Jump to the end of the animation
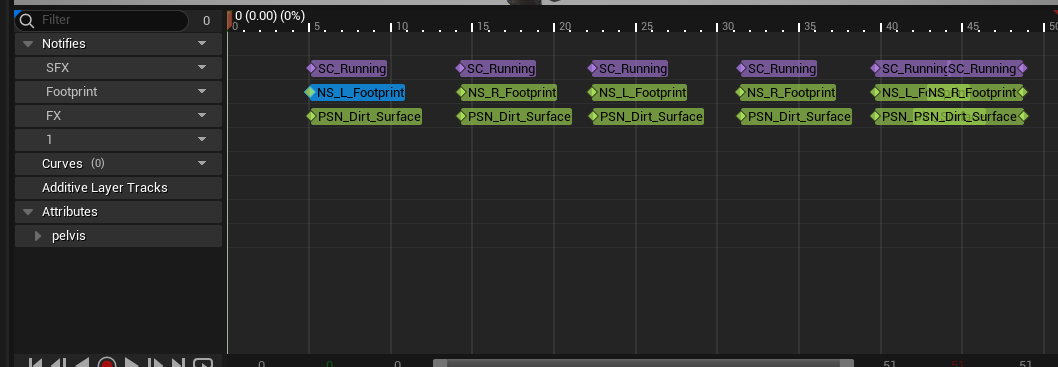 [179, 364]
